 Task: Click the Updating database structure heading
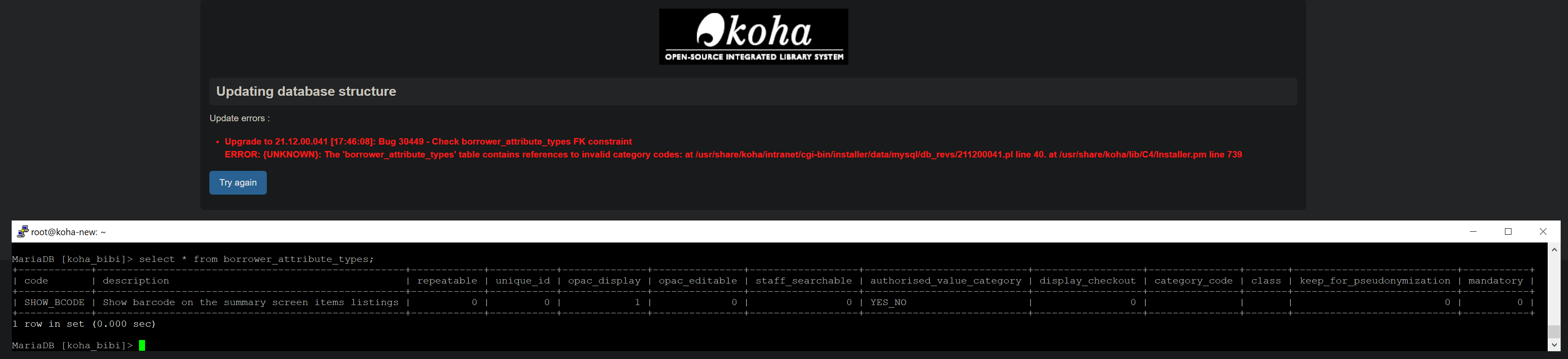coord(306,91)
